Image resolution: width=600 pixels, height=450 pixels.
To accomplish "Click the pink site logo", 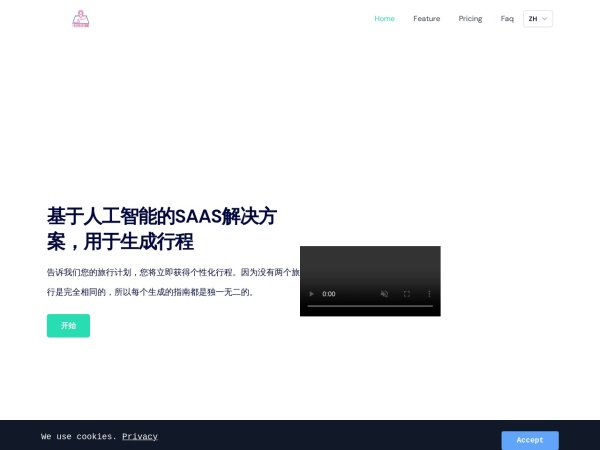I will point(81,18).
